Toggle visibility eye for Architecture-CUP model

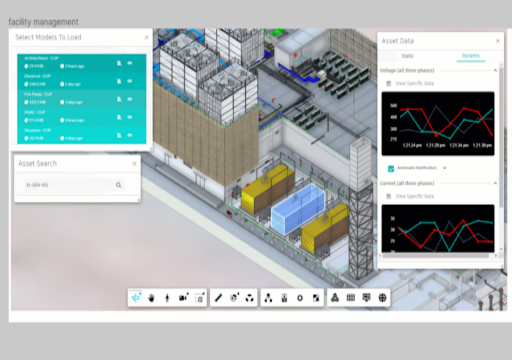click(x=130, y=63)
